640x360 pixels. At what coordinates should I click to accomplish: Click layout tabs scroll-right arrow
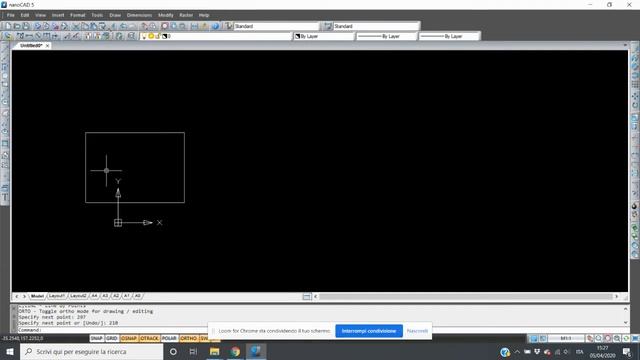click(24, 296)
